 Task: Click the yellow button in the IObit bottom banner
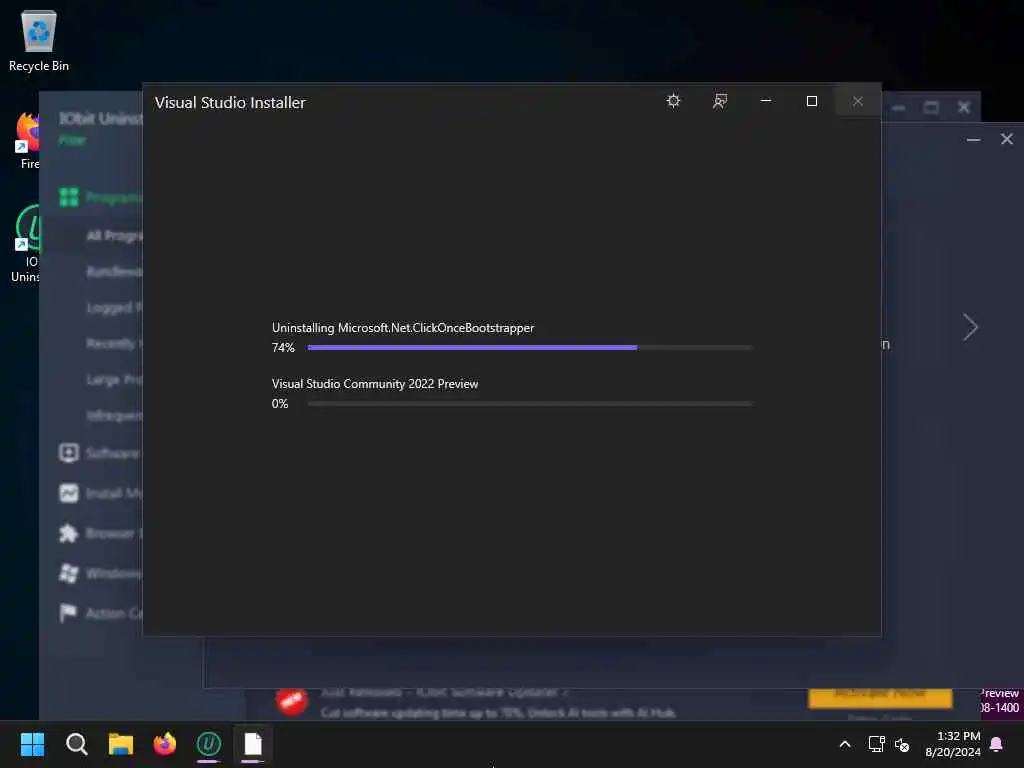pos(880,698)
